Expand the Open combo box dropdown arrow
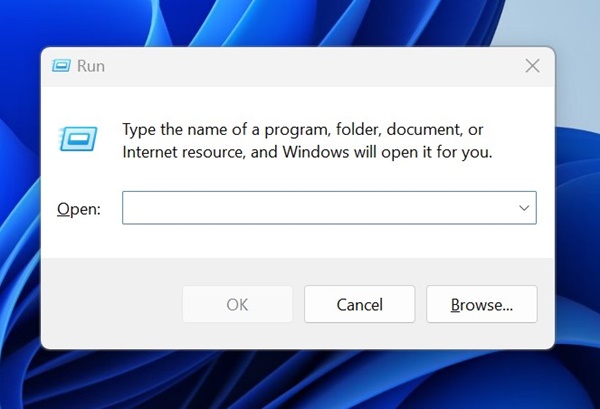Viewport: 600px width, 409px height. click(x=524, y=208)
